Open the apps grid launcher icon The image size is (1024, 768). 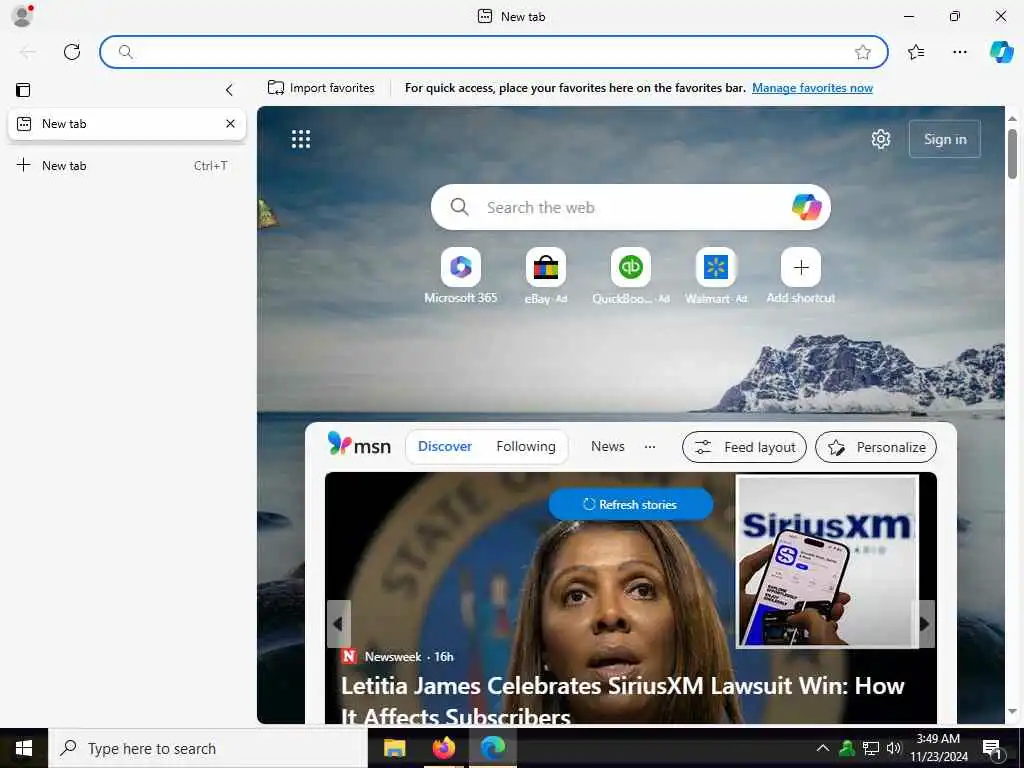(300, 138)
